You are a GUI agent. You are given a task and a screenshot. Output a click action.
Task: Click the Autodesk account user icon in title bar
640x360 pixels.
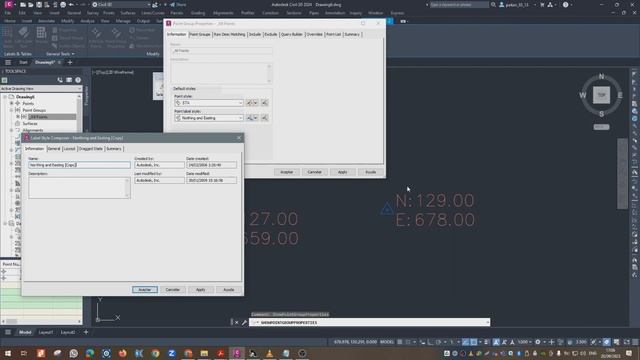502,5
